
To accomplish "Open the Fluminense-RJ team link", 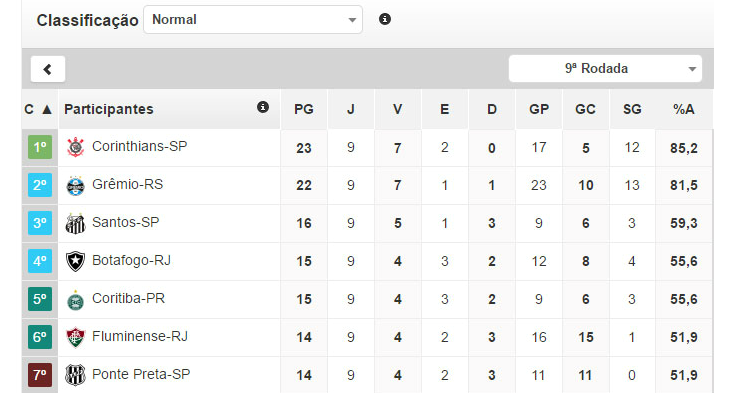I will [140, 336].
